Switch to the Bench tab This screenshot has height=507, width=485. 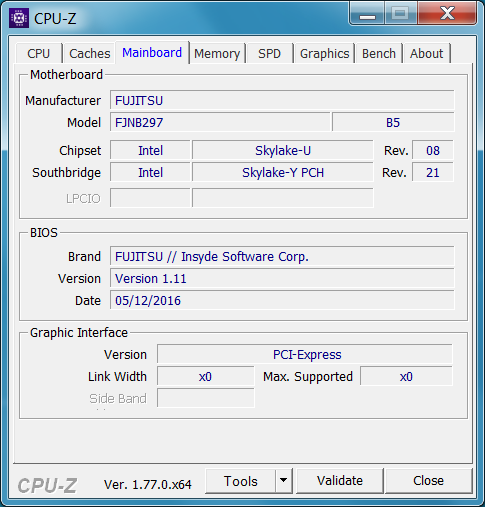[x=379, y=53]
